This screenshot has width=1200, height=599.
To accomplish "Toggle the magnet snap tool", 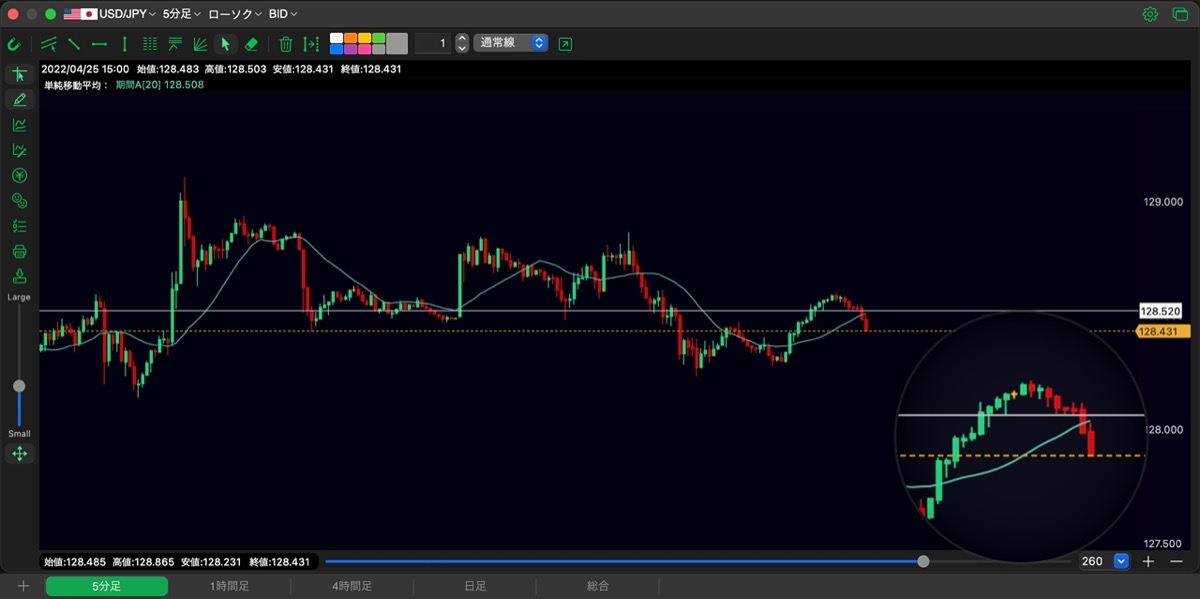I will [x=15, y=44].
